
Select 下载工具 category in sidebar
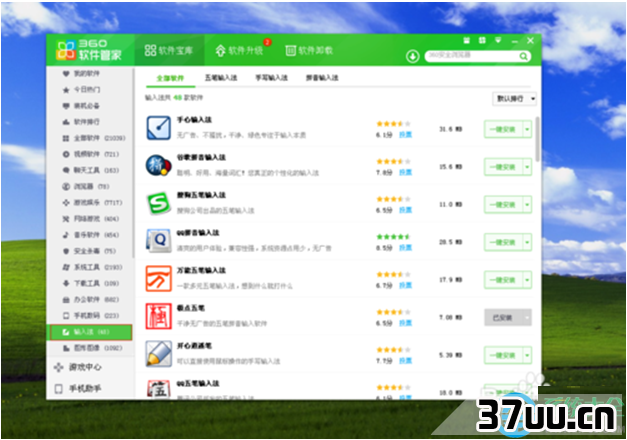coord(91,283)
